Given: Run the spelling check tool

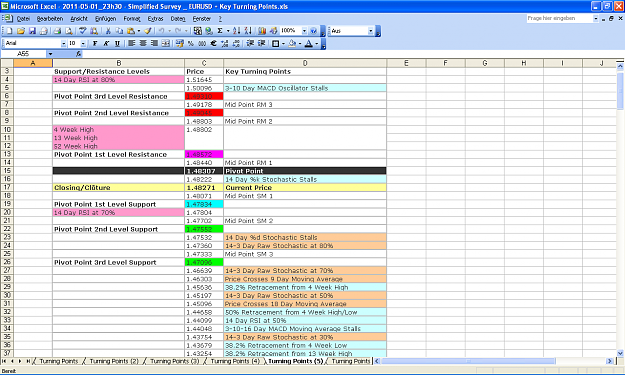Looking at the screenshot, I should pyautogui.click(x=83, y=31).
